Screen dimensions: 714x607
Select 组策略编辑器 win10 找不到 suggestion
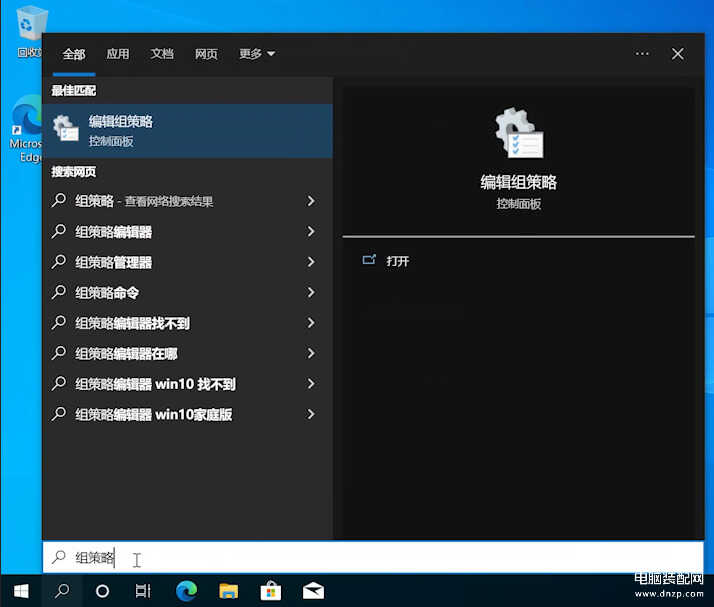tap(188, 384)
